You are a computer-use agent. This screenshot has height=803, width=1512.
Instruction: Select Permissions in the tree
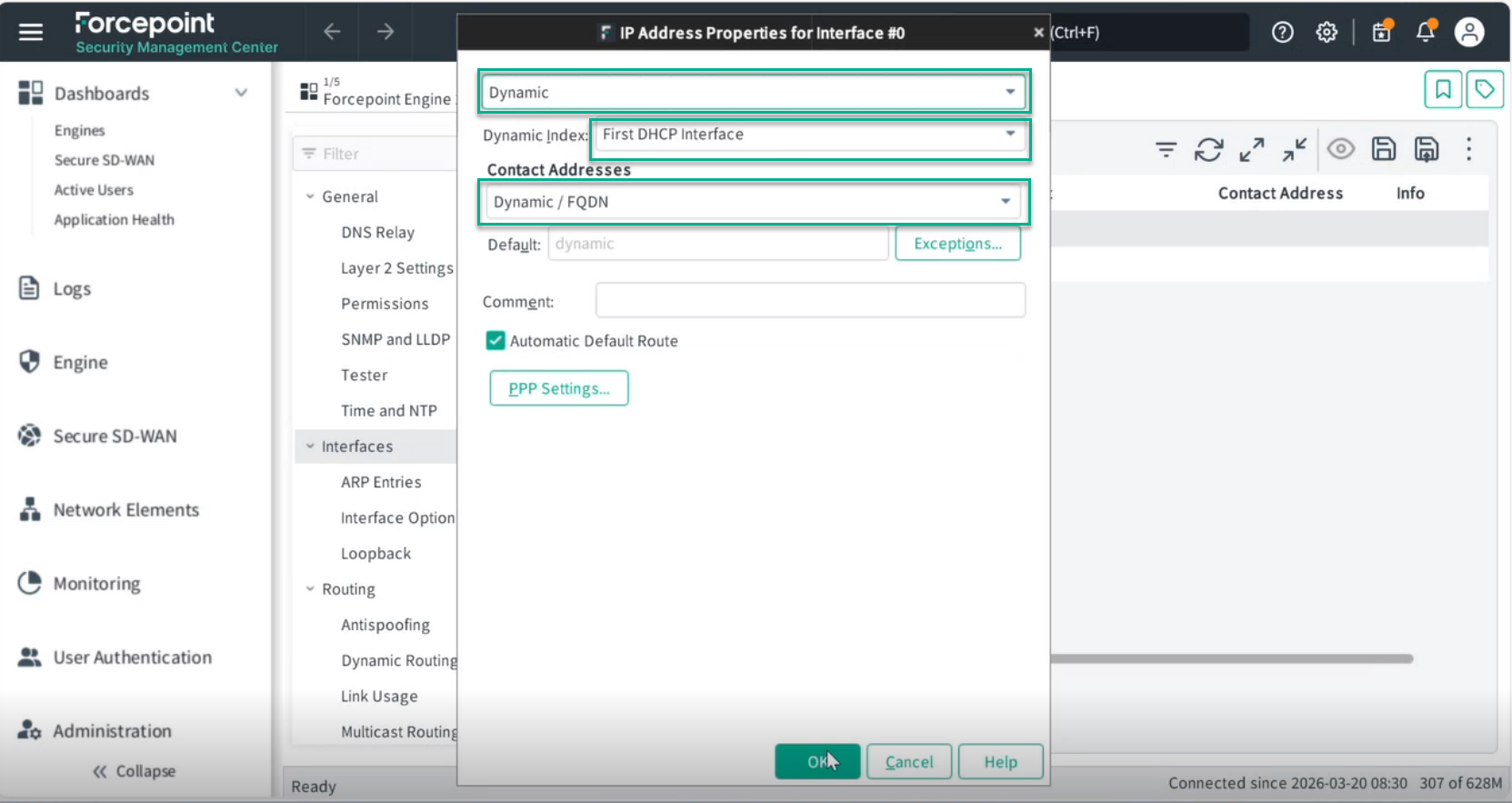click(385, 304)
